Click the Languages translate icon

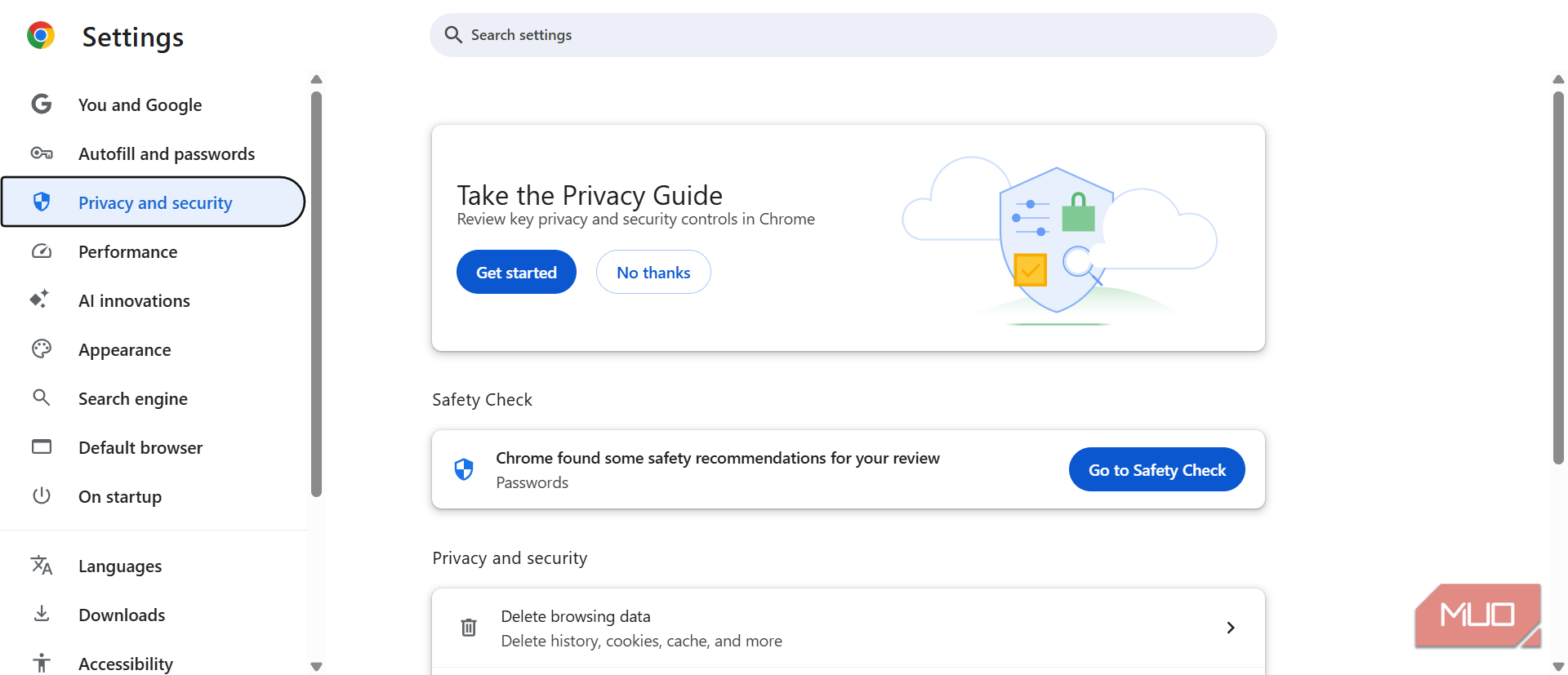tap(42, 565)
